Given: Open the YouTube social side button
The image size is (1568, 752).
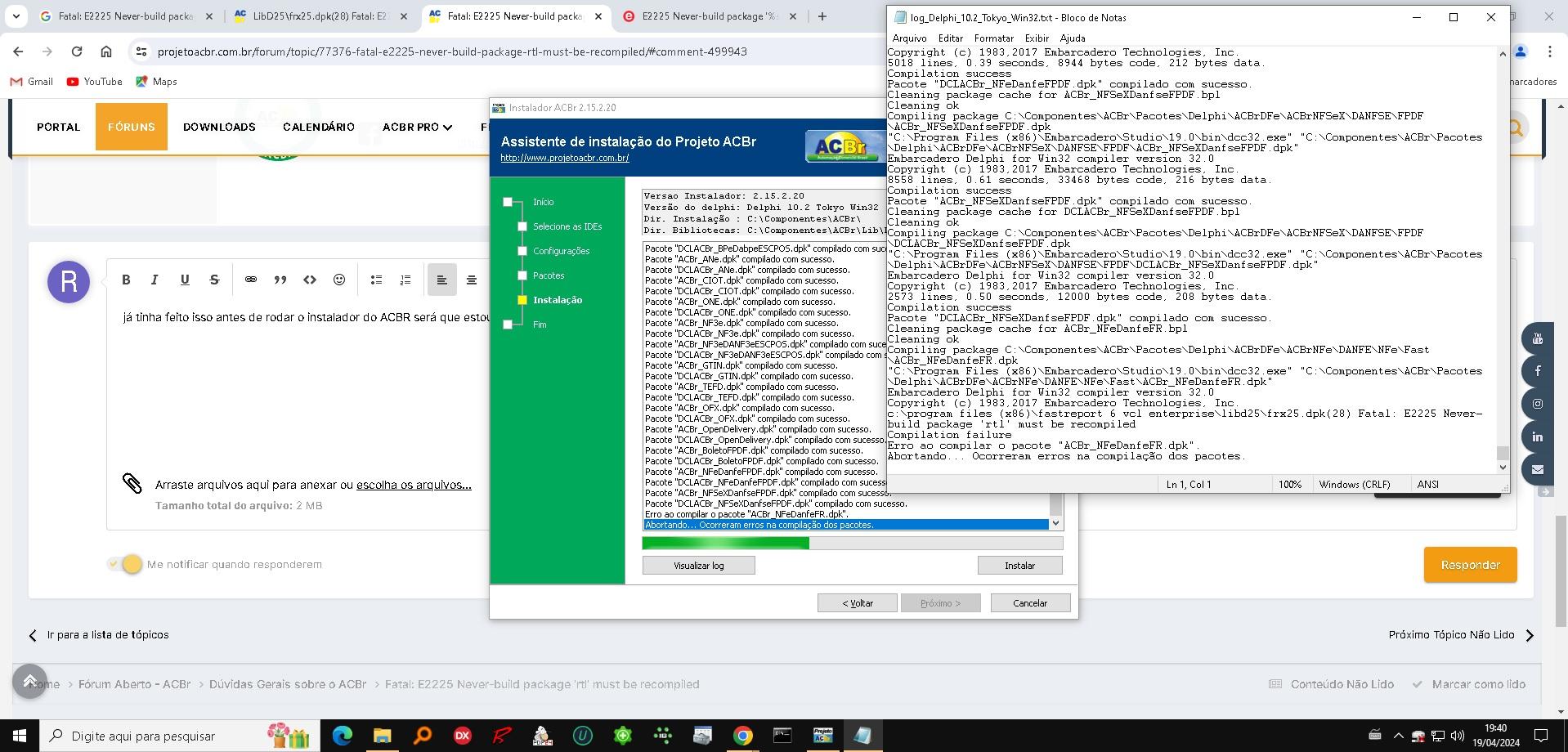Looking at the screenshot, I should (1537, 338).
